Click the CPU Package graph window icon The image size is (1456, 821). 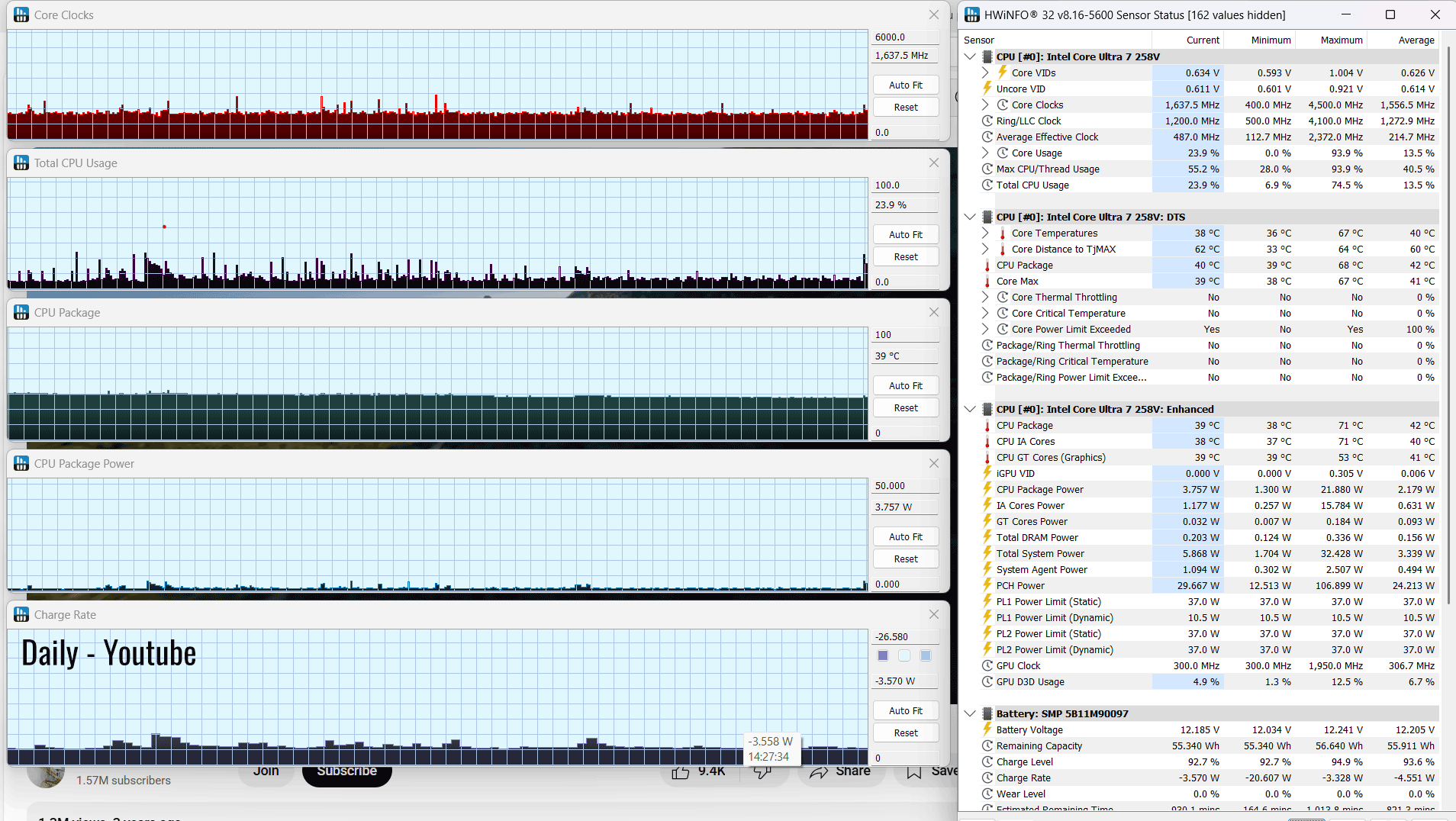coord(21,312)
